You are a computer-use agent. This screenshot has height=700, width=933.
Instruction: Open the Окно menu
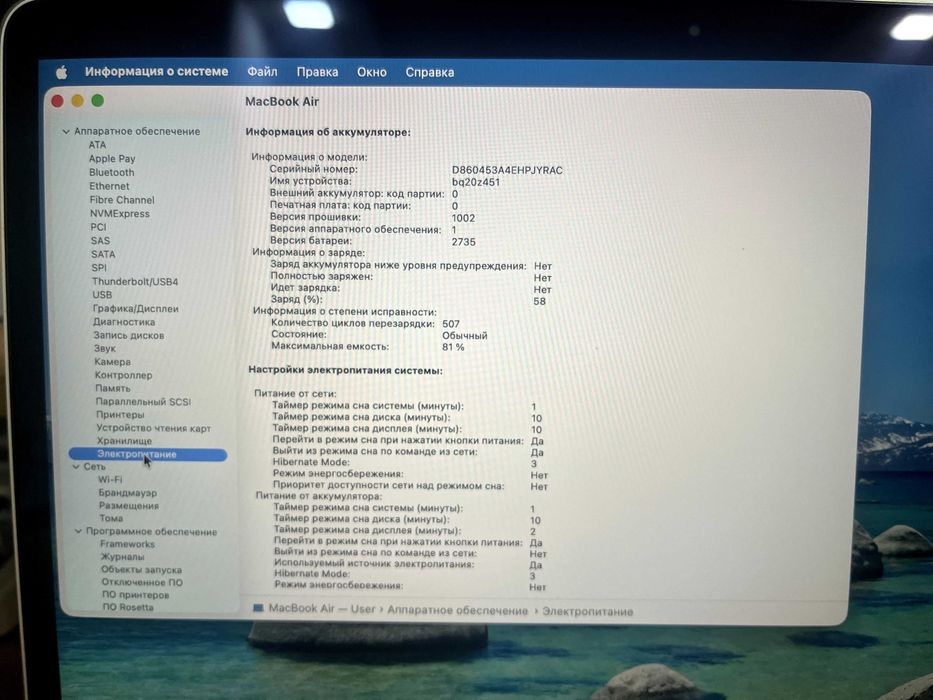372,73
